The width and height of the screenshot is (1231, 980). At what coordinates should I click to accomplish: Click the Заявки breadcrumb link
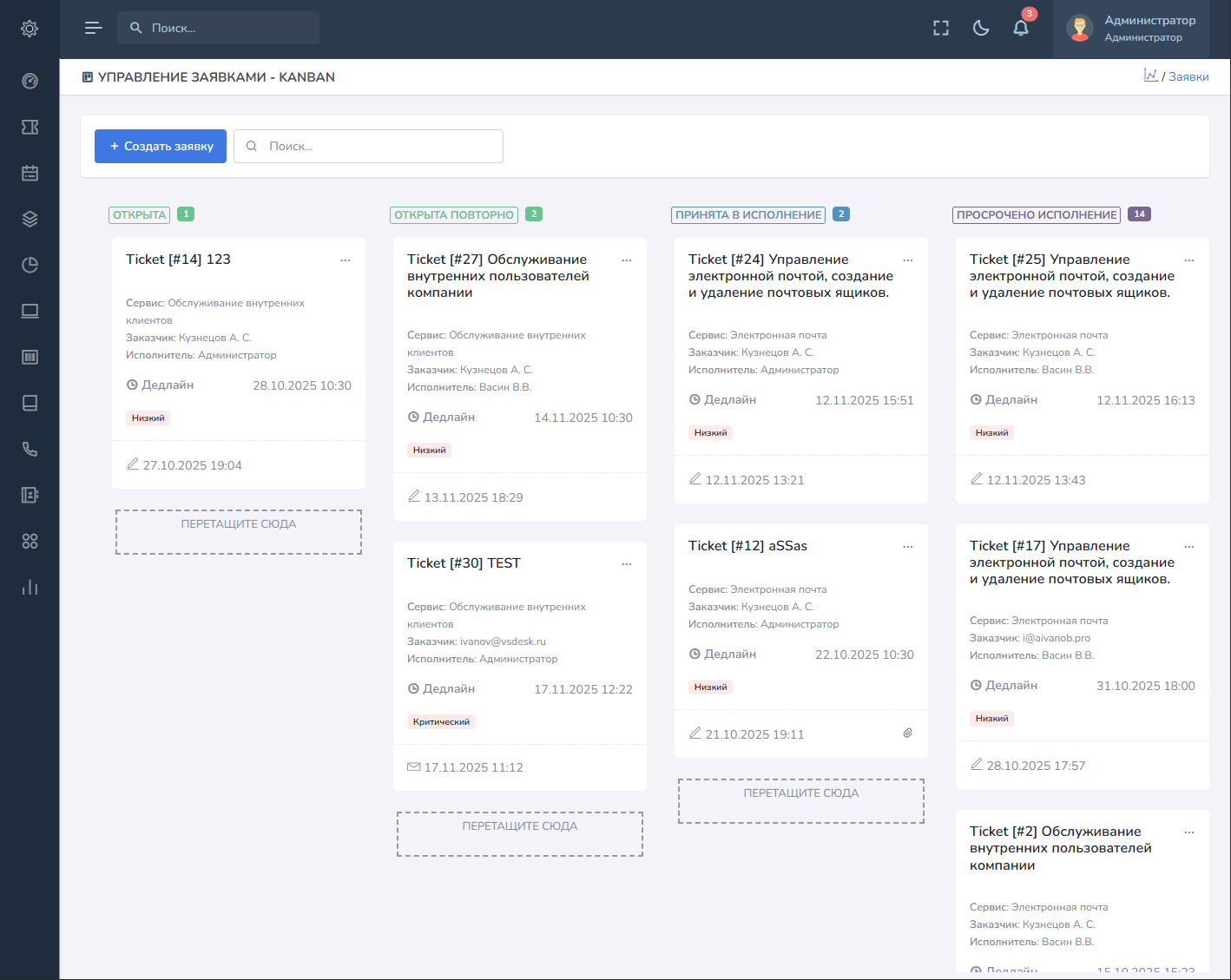(1188, 77)
